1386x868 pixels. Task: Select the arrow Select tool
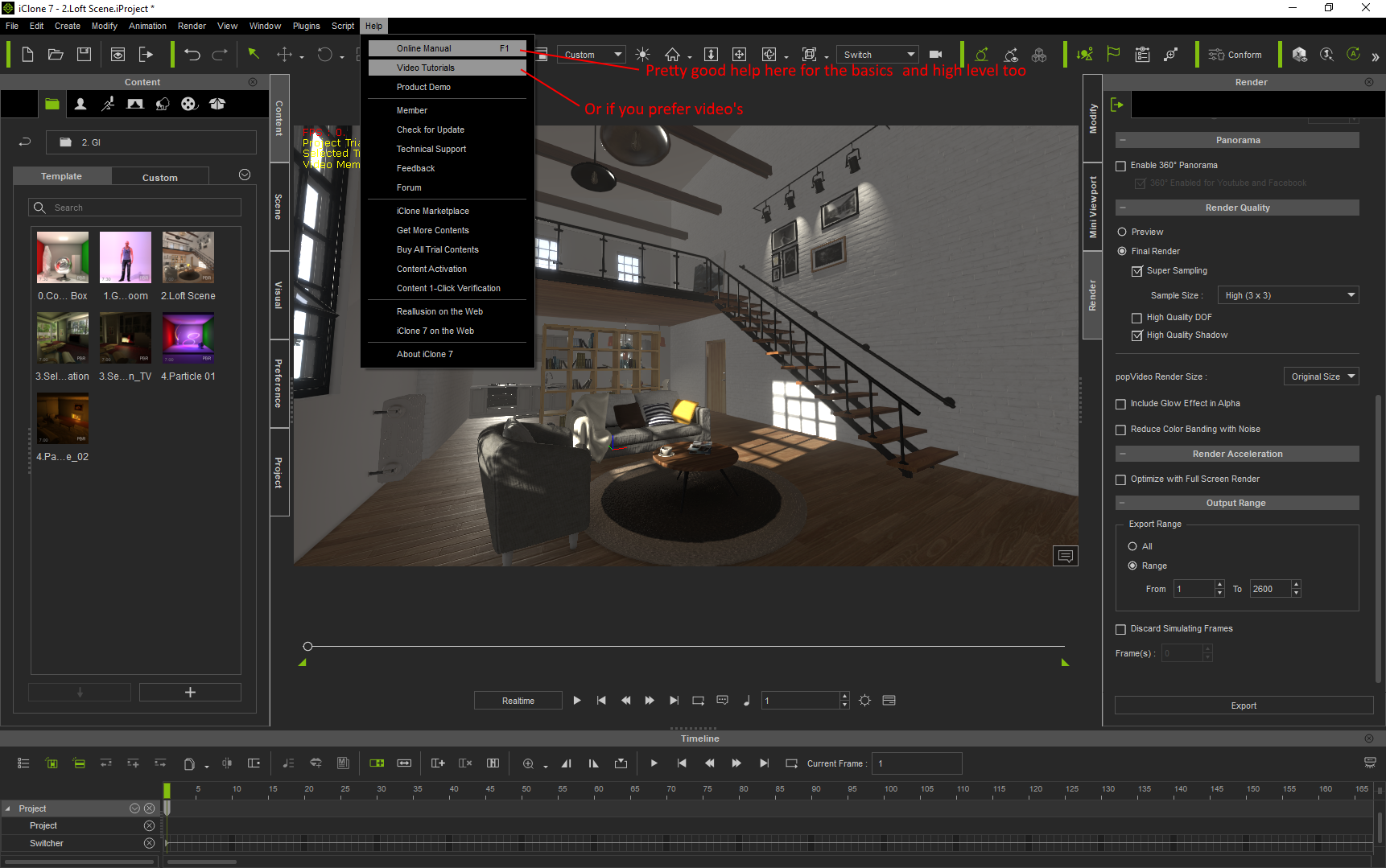[x=254, y=54]
